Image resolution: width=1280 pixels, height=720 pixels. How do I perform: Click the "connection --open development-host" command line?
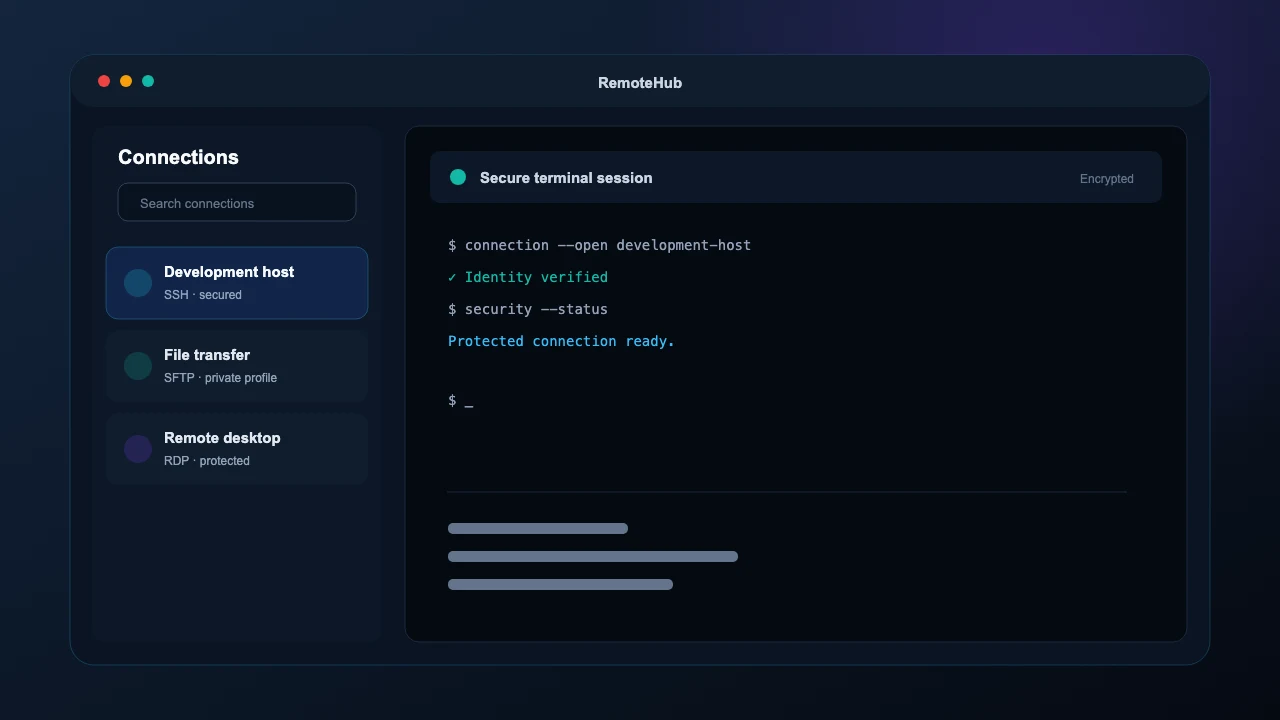pyautogui.click(x=599, y=245)
